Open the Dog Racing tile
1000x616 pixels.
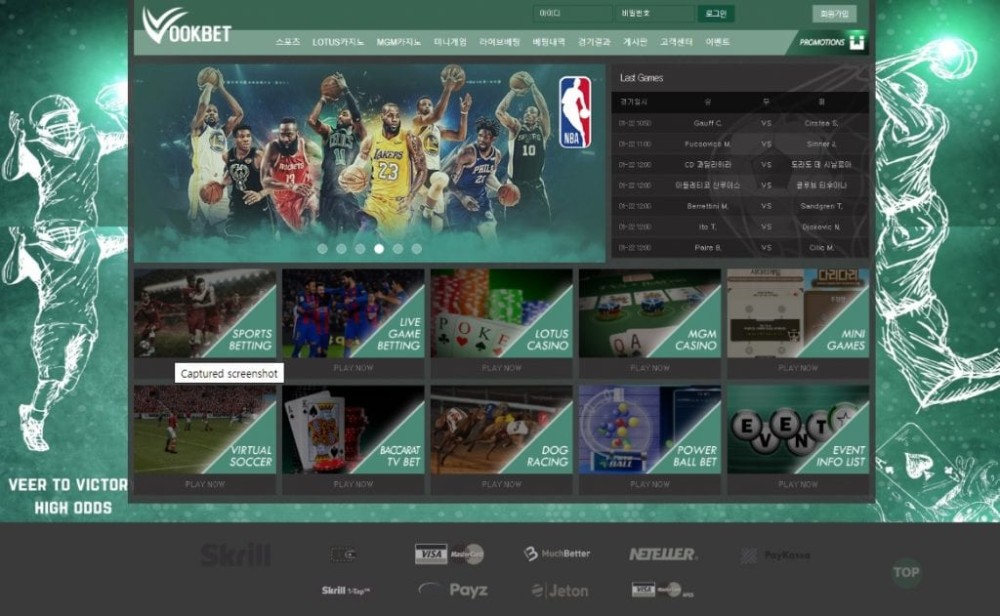pos(501,429)
